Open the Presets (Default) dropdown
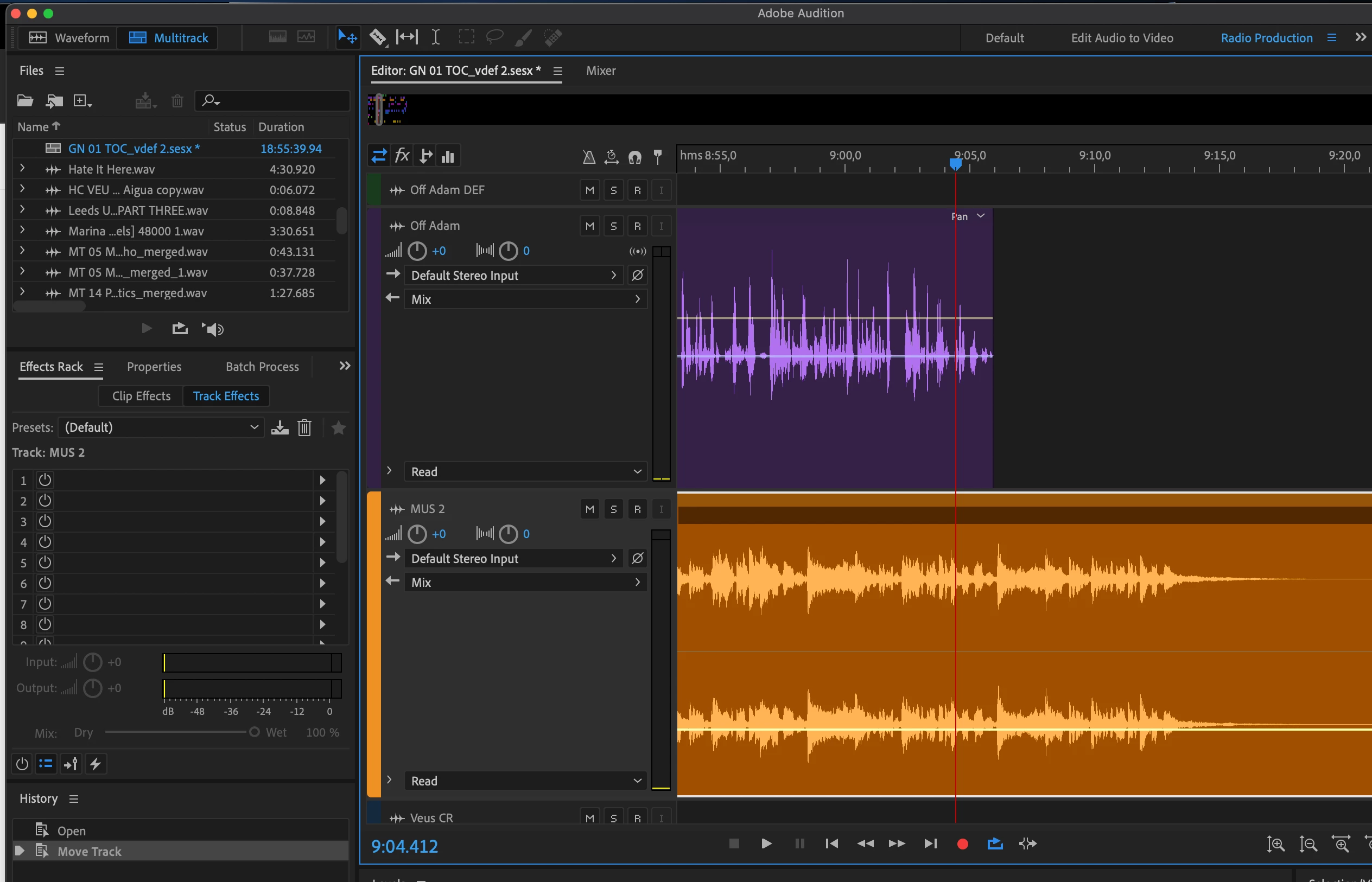 (x=161, y=427)
